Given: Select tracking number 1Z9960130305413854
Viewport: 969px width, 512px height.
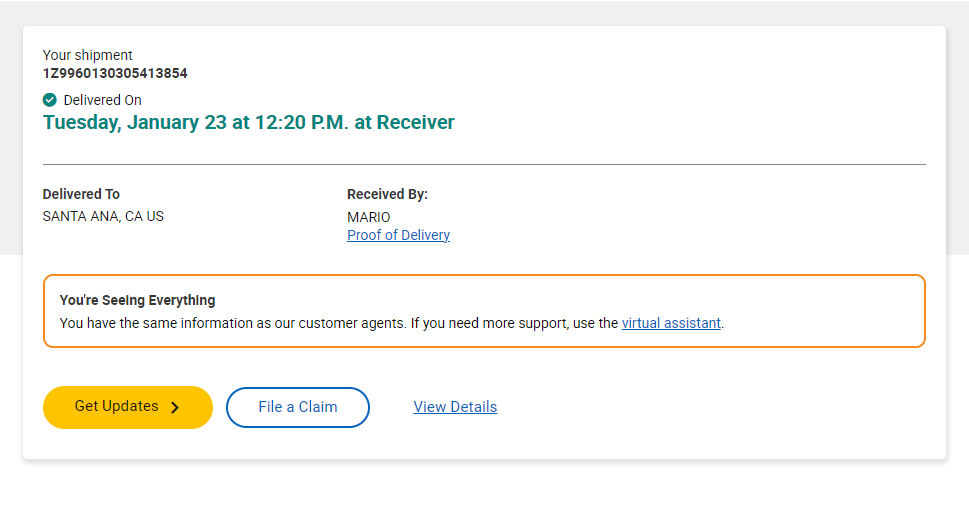Looking at the screenshot, I should [115, 73].
